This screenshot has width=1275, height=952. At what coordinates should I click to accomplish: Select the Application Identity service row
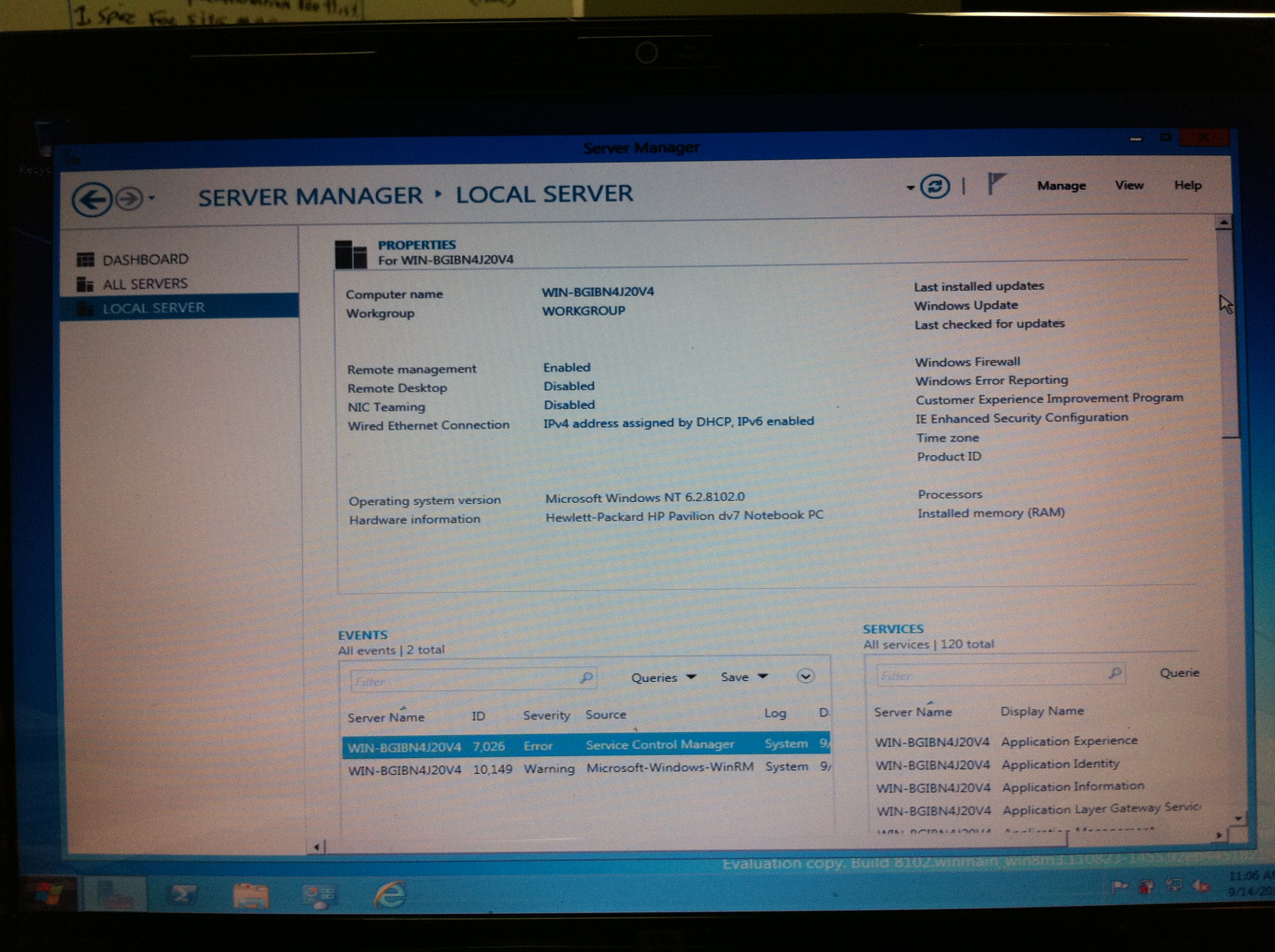click(1036, 764)
